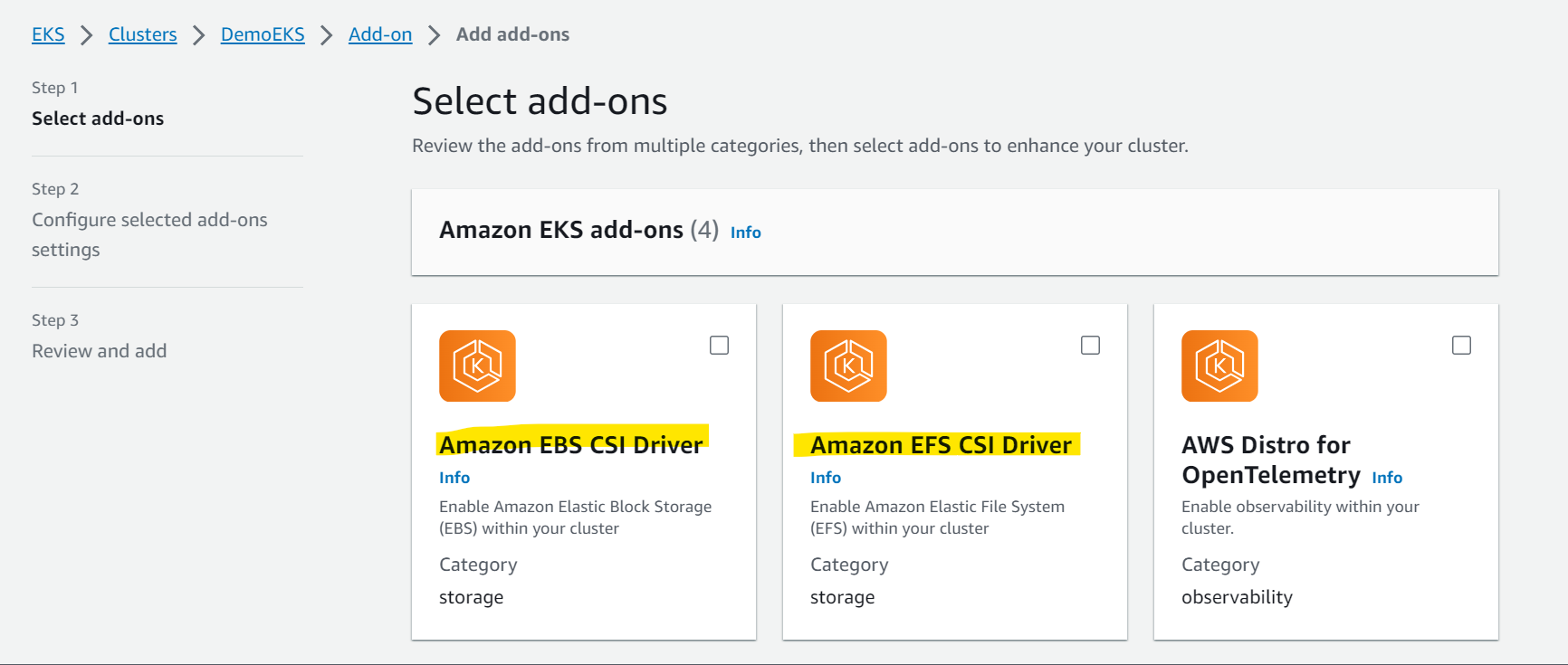Open the DemoEKS cluster breadcrumb
The height and width of the screenshot is (665, 1568).
click(x=263, y=34)
